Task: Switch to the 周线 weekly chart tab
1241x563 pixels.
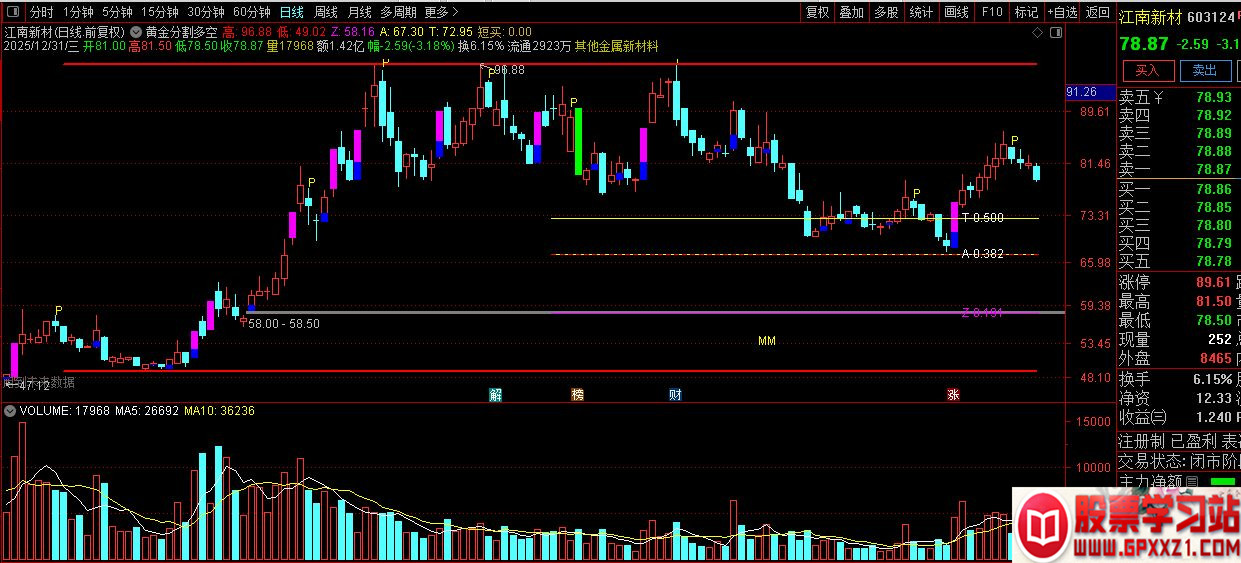Action: point(325,12)
